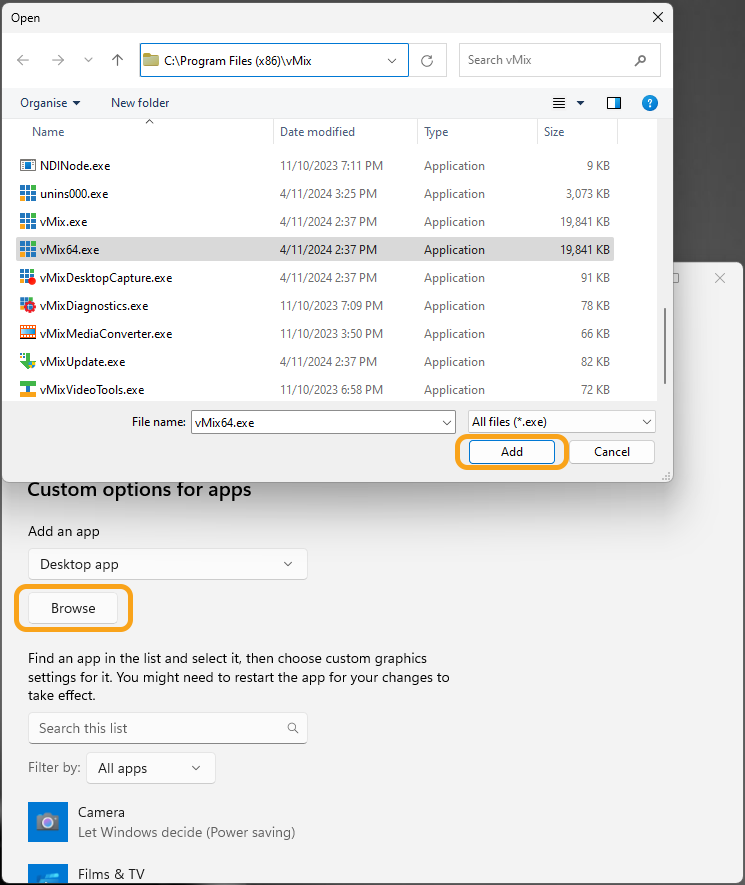The width and height of the screenshot is (745, 885).
Task: Click the vMixDiagnostics.exe file icon
Action: tap(28, 306)
